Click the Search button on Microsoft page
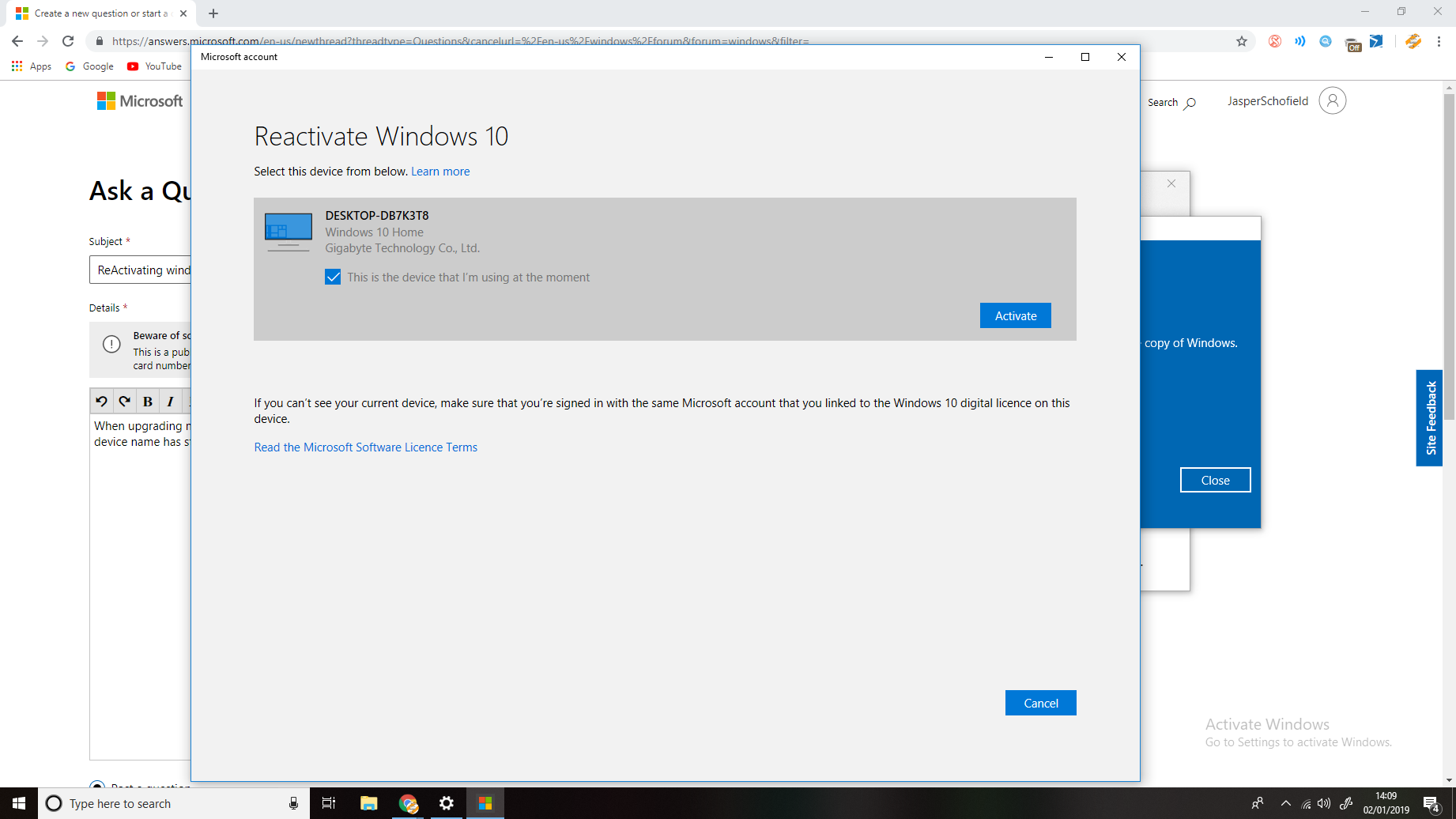 (1171, 102)
